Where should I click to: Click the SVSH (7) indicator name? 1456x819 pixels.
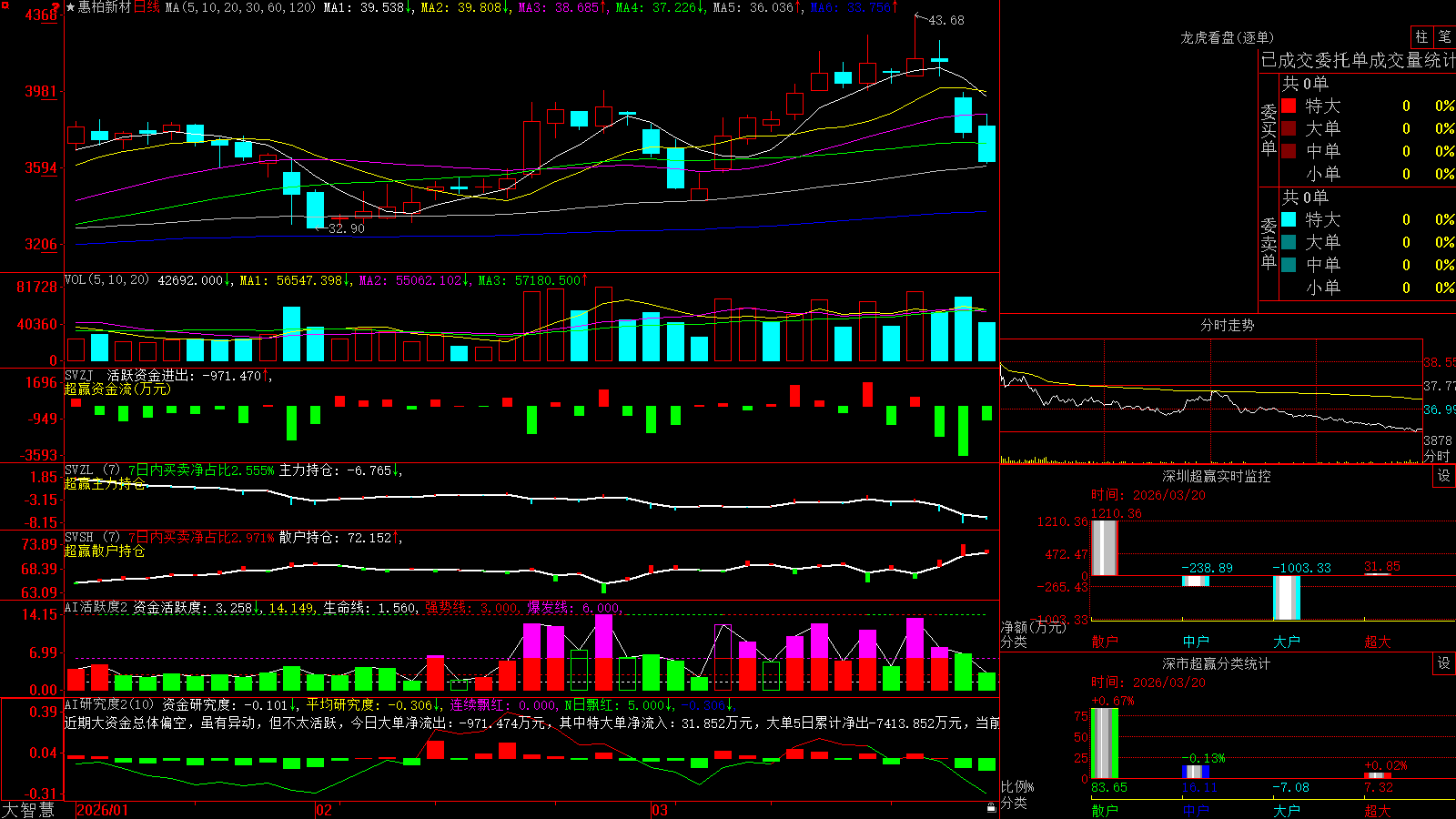[x=92, y=538]
